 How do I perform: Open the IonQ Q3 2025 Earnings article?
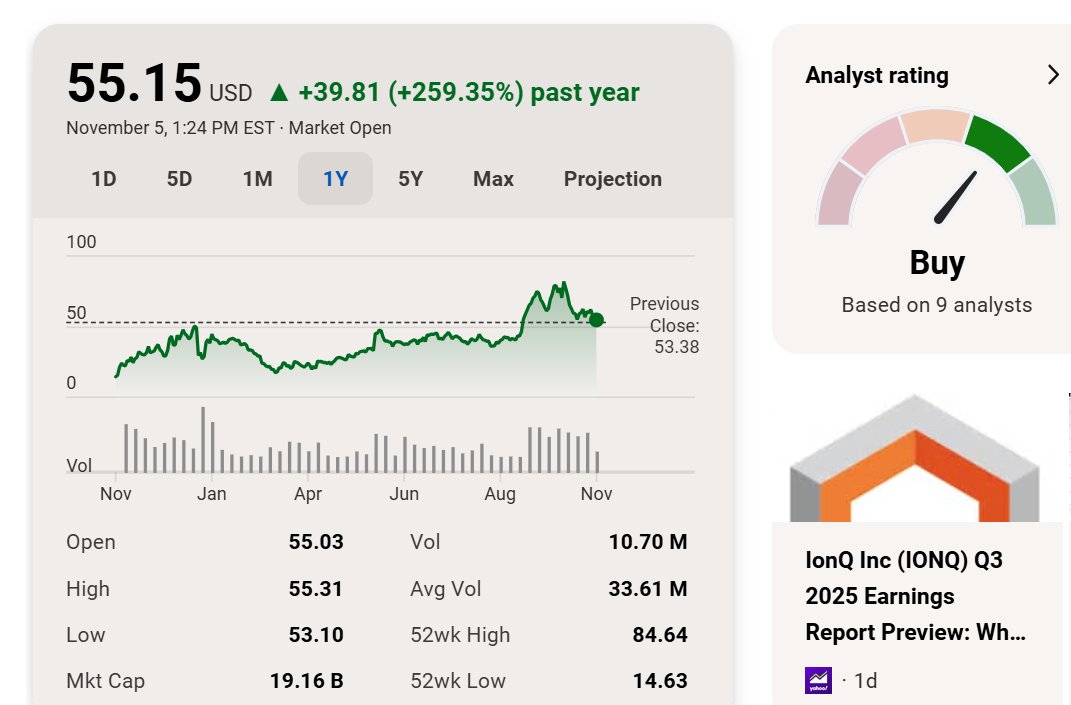tap(915, 596)
